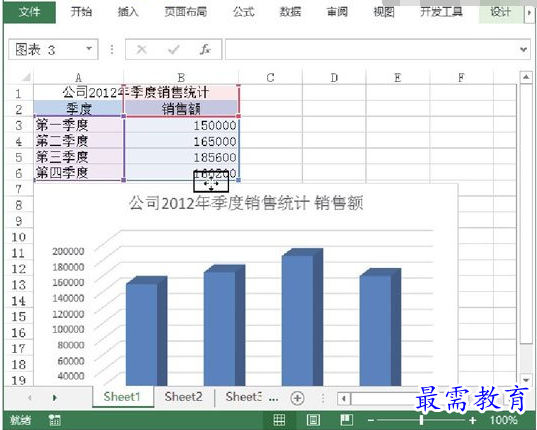Add a new sheet with plus button
This screenshot has width=537, height=430.
coord(297,398)
